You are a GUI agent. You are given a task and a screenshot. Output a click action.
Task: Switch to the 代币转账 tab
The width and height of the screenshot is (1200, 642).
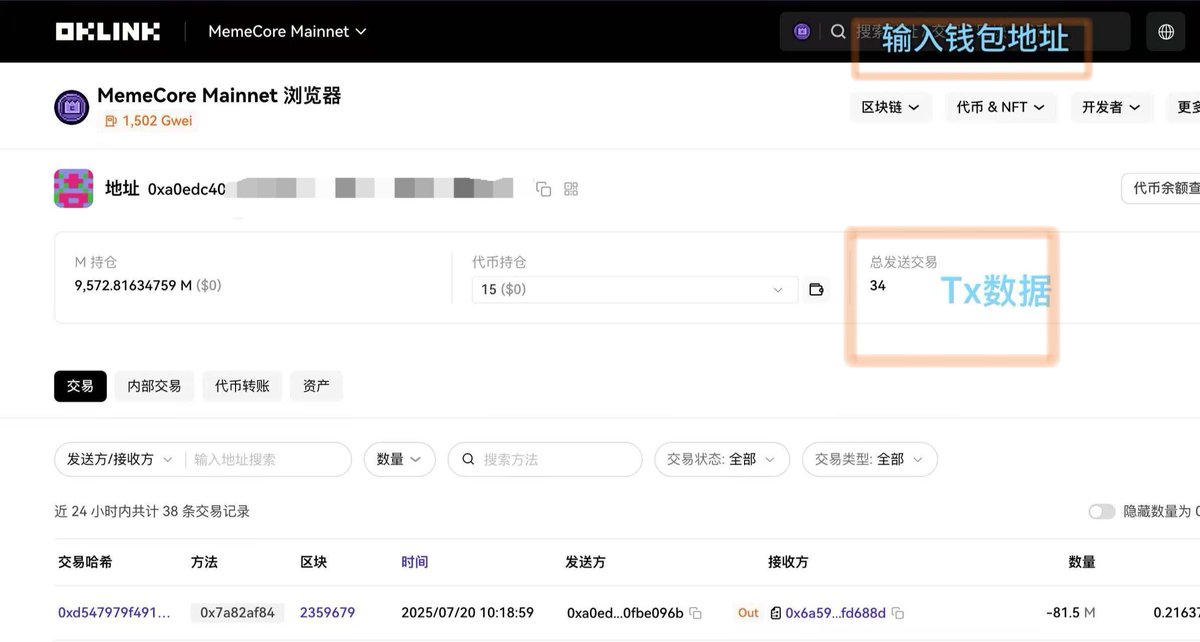(242, 386)
